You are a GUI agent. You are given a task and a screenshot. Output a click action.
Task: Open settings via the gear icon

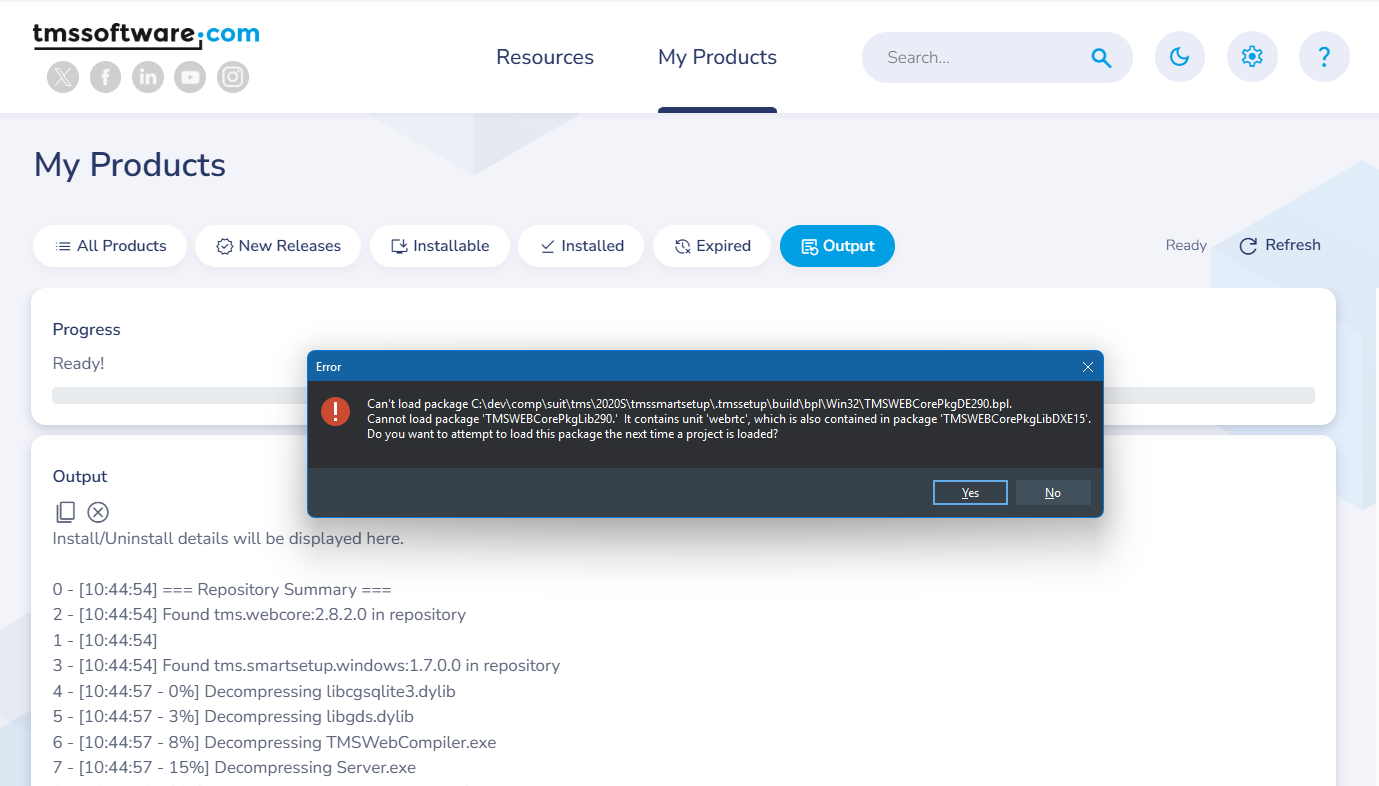[1252, 57]
